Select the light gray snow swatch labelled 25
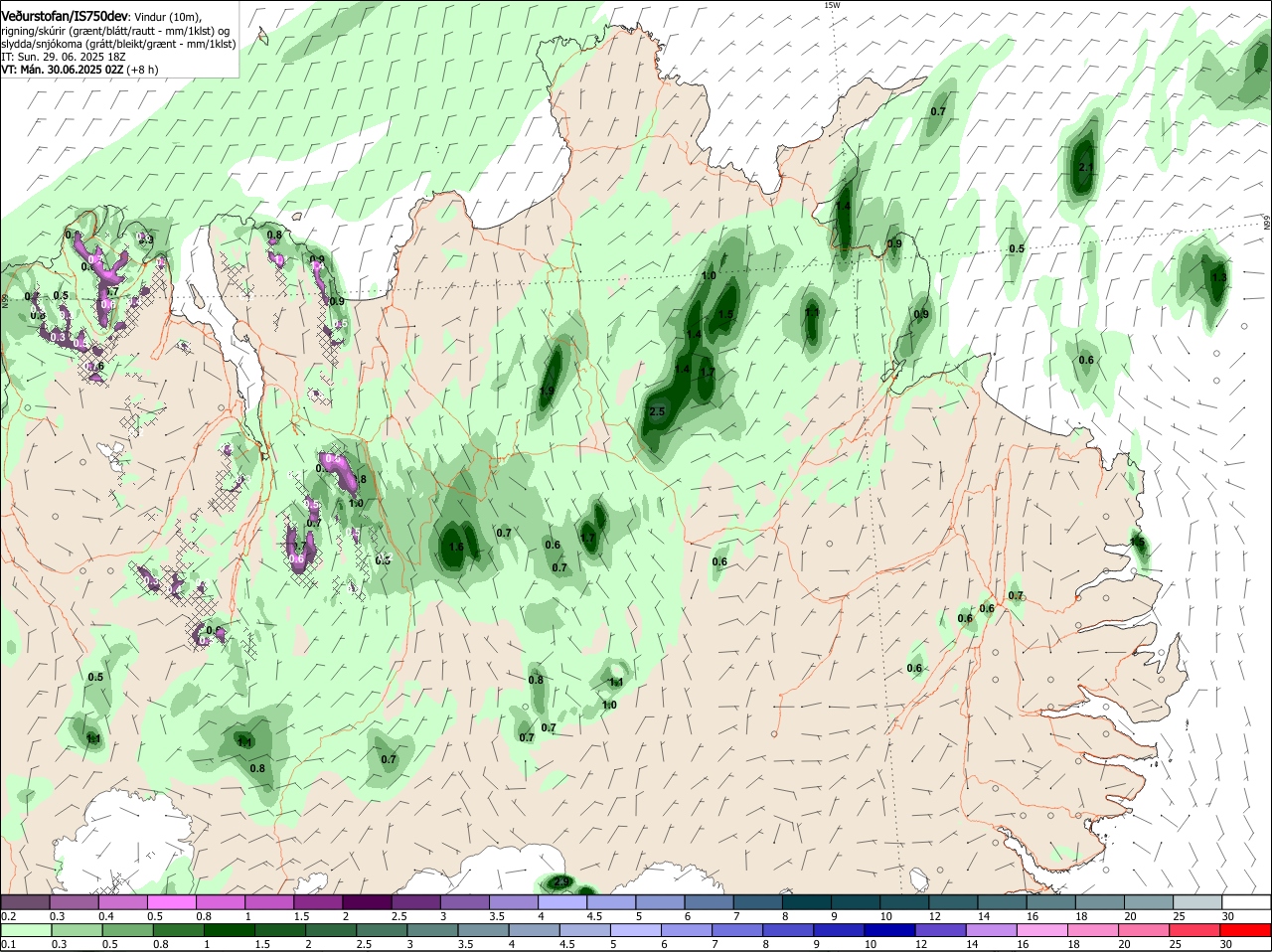The height and width of the screenshot is (952, 1272). (1197, 902)
